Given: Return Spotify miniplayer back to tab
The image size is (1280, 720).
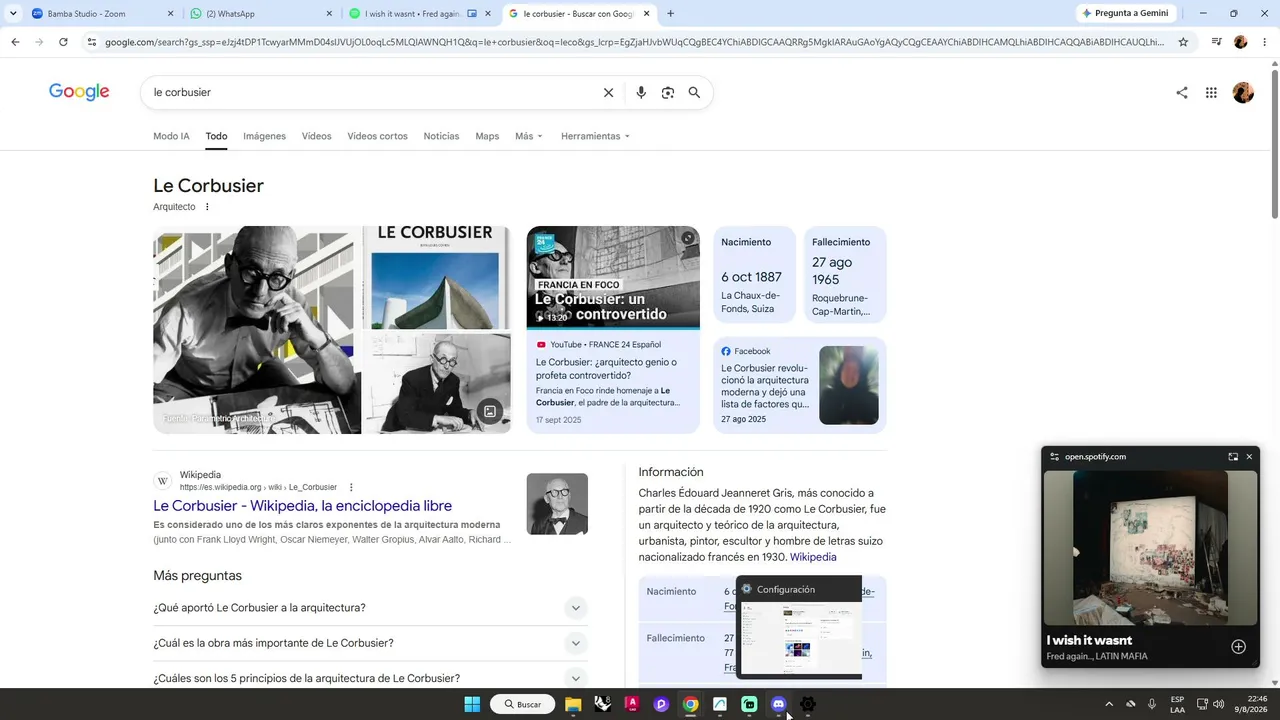Looking at the screenshot, I should (1233, 457).
